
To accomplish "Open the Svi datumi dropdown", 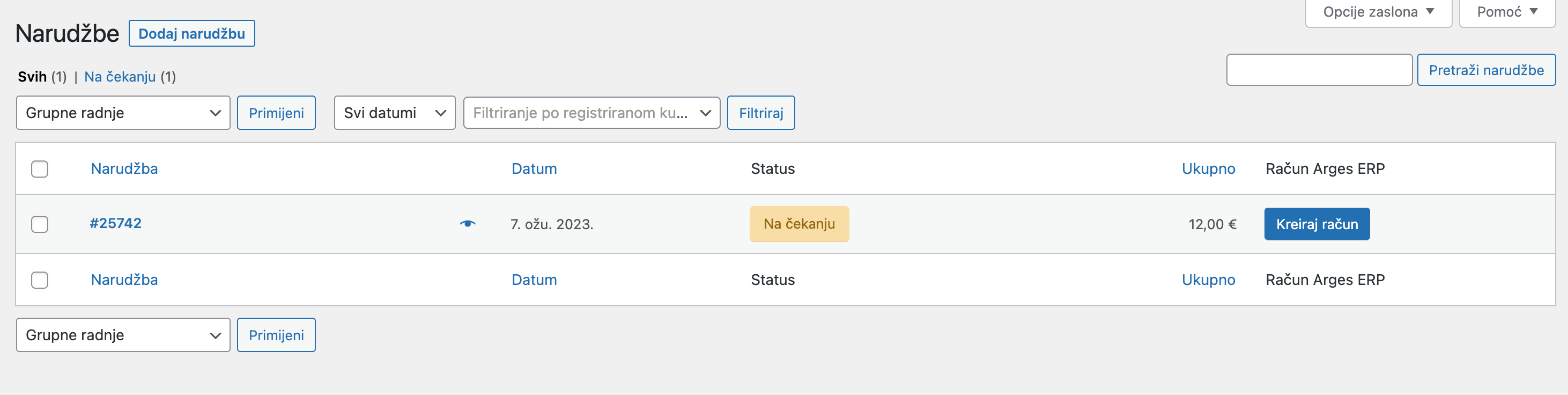I will click(394, 112).
